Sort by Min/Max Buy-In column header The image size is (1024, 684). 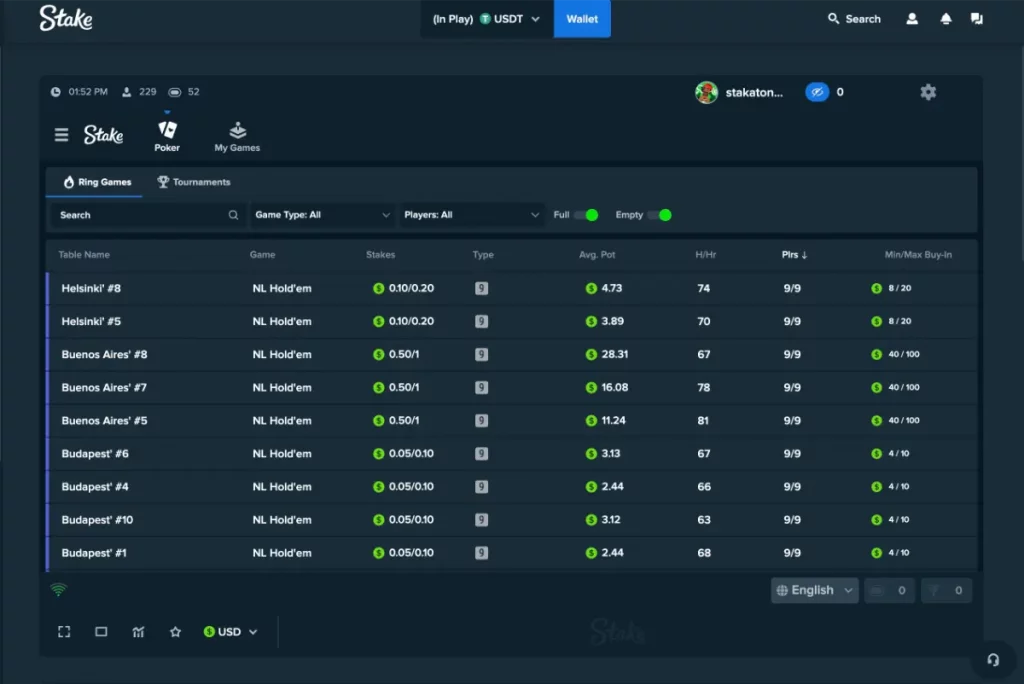[918, 255]
